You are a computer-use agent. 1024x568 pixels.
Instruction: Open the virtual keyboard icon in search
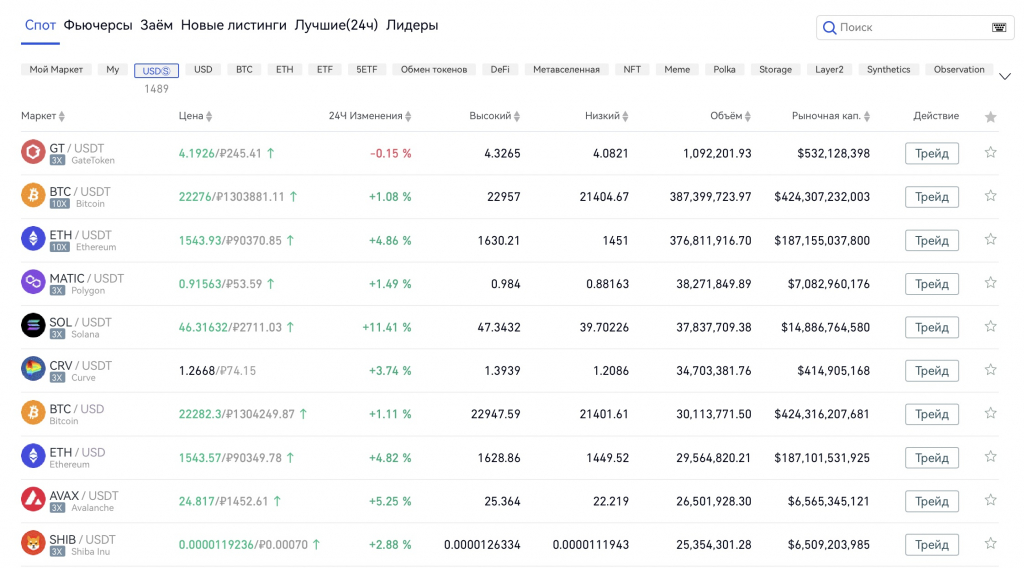pos(999,27)
